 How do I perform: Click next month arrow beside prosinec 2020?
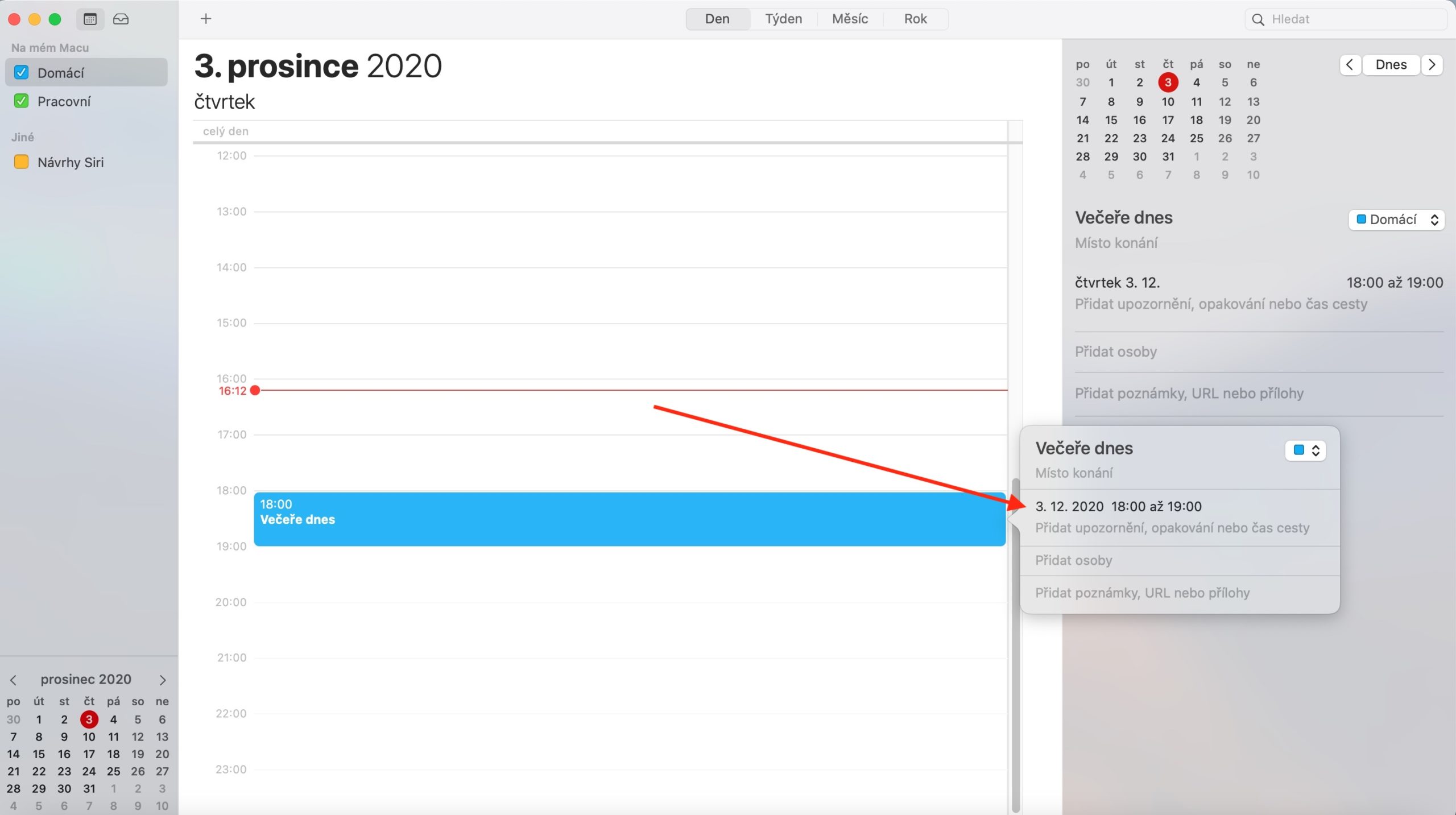pos(162,680)
